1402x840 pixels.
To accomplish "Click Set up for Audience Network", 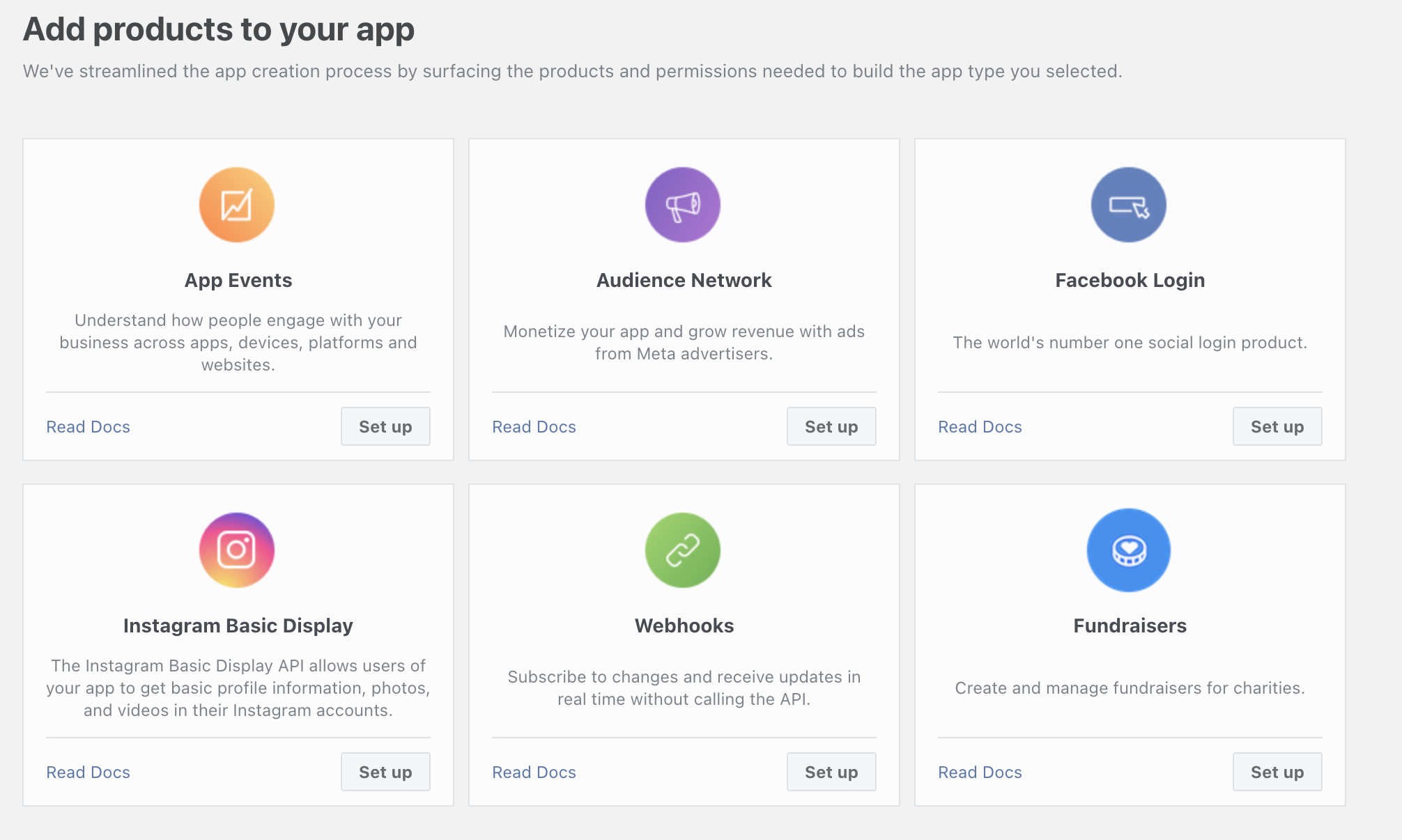I will point(831,426).
